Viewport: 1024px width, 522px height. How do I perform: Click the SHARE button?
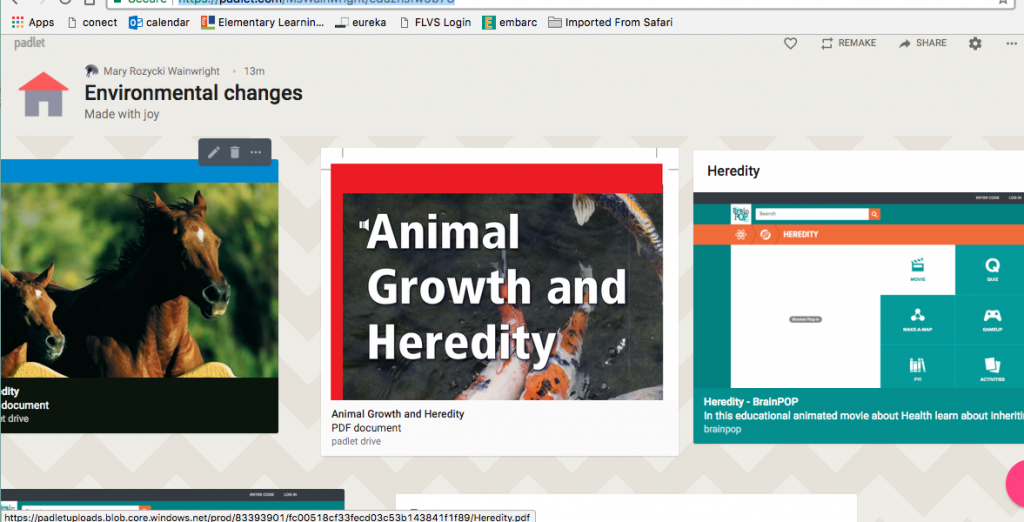[x=922, y=44]
